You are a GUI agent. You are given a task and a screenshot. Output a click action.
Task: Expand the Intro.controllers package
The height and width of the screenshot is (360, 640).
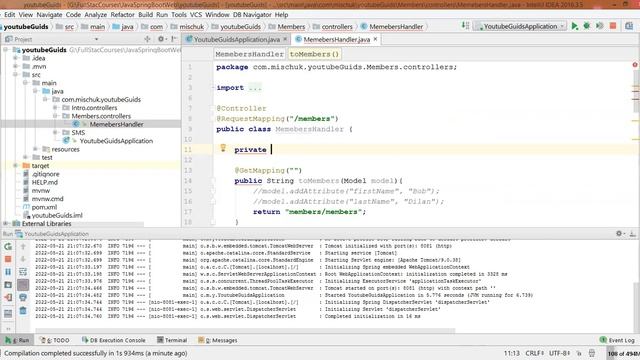(x=55, y=108)
